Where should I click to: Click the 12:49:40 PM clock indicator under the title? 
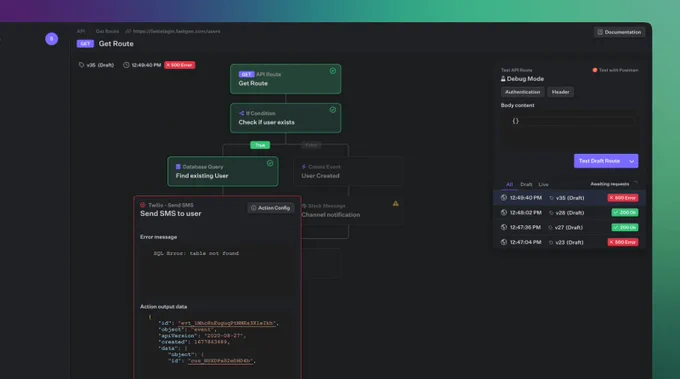142,65
